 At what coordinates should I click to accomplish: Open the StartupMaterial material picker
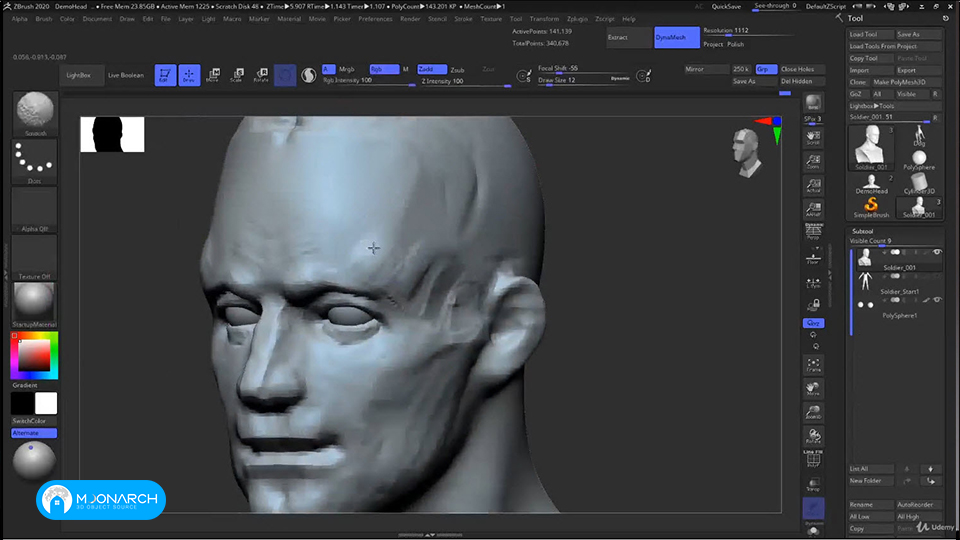35,304
